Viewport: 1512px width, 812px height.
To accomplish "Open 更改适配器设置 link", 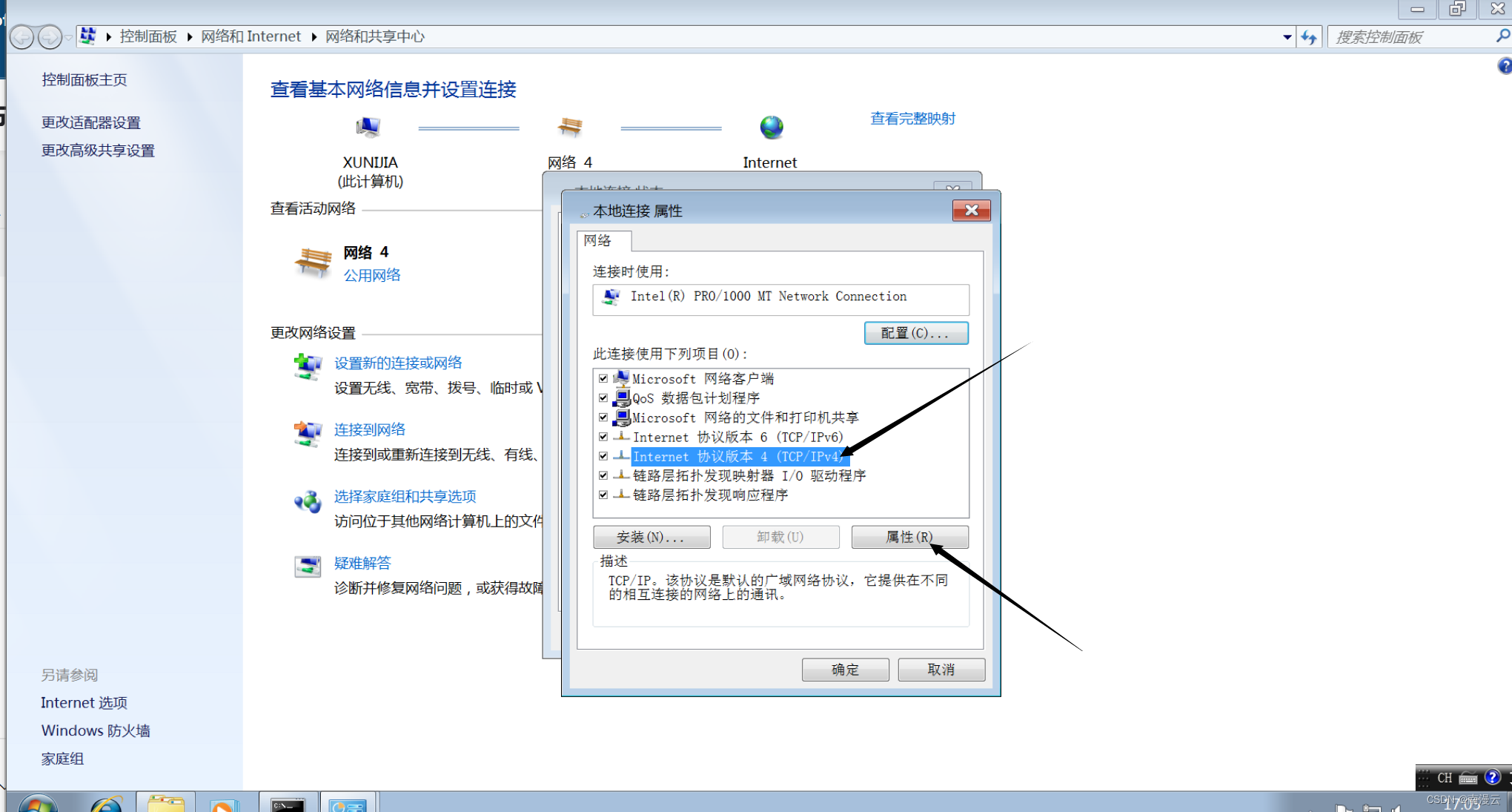I will coord(91,122).
